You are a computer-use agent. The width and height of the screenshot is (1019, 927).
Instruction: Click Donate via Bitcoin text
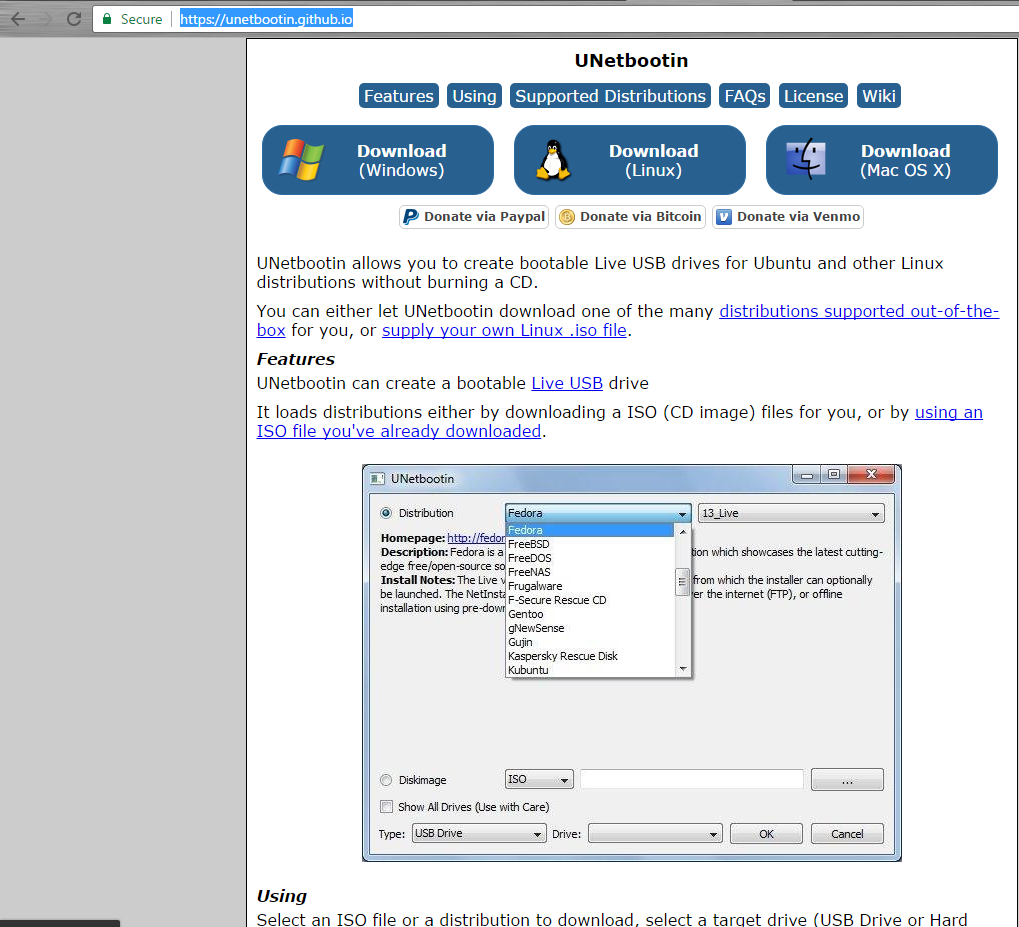click(x=640, y=216)
